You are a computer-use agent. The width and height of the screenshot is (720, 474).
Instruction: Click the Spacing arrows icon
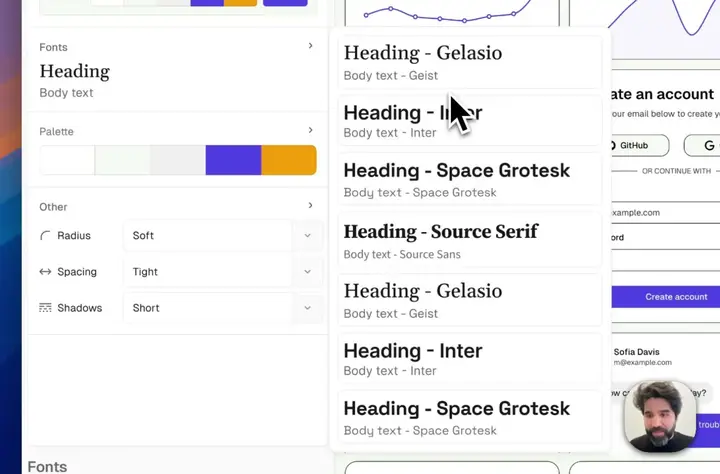tap(45, 272)
